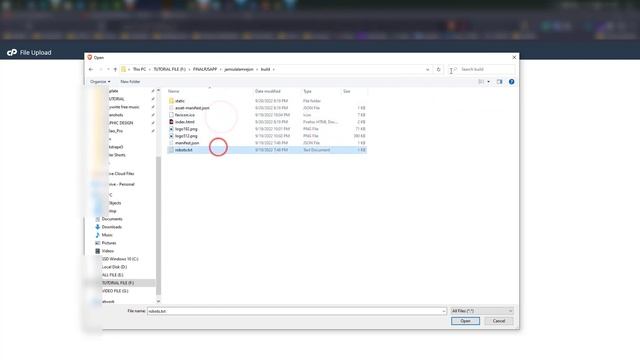Sort by the Size column header

[x=347, y=91]
